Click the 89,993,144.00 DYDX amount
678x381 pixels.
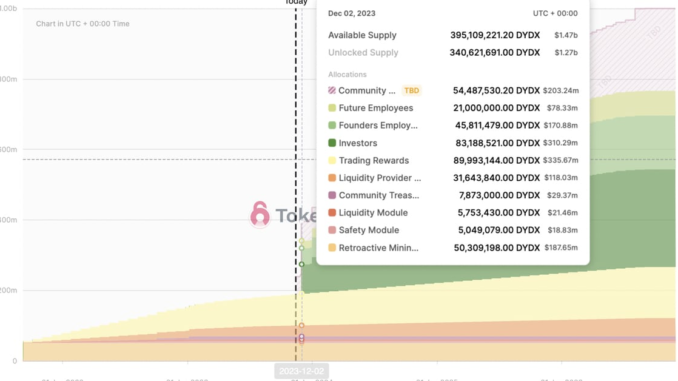coord(497,160)
